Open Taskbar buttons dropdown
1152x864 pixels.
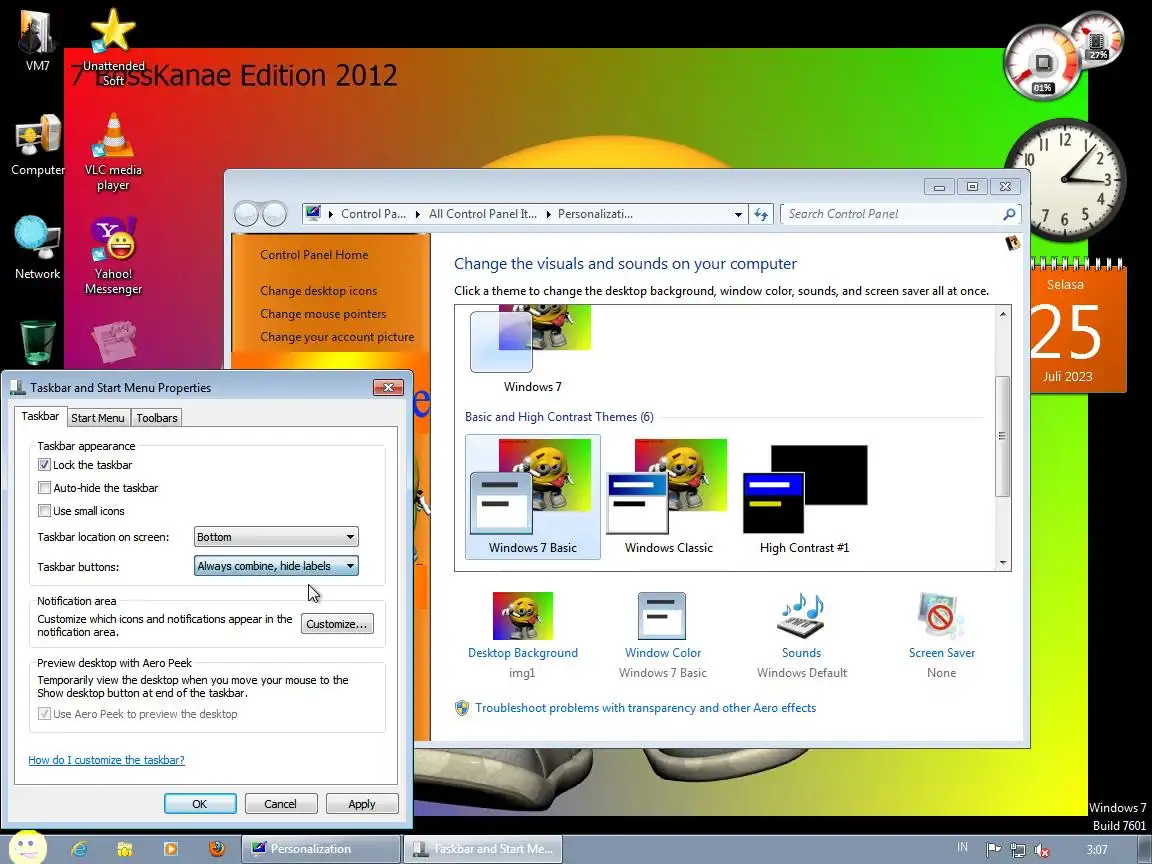point(276,566)
